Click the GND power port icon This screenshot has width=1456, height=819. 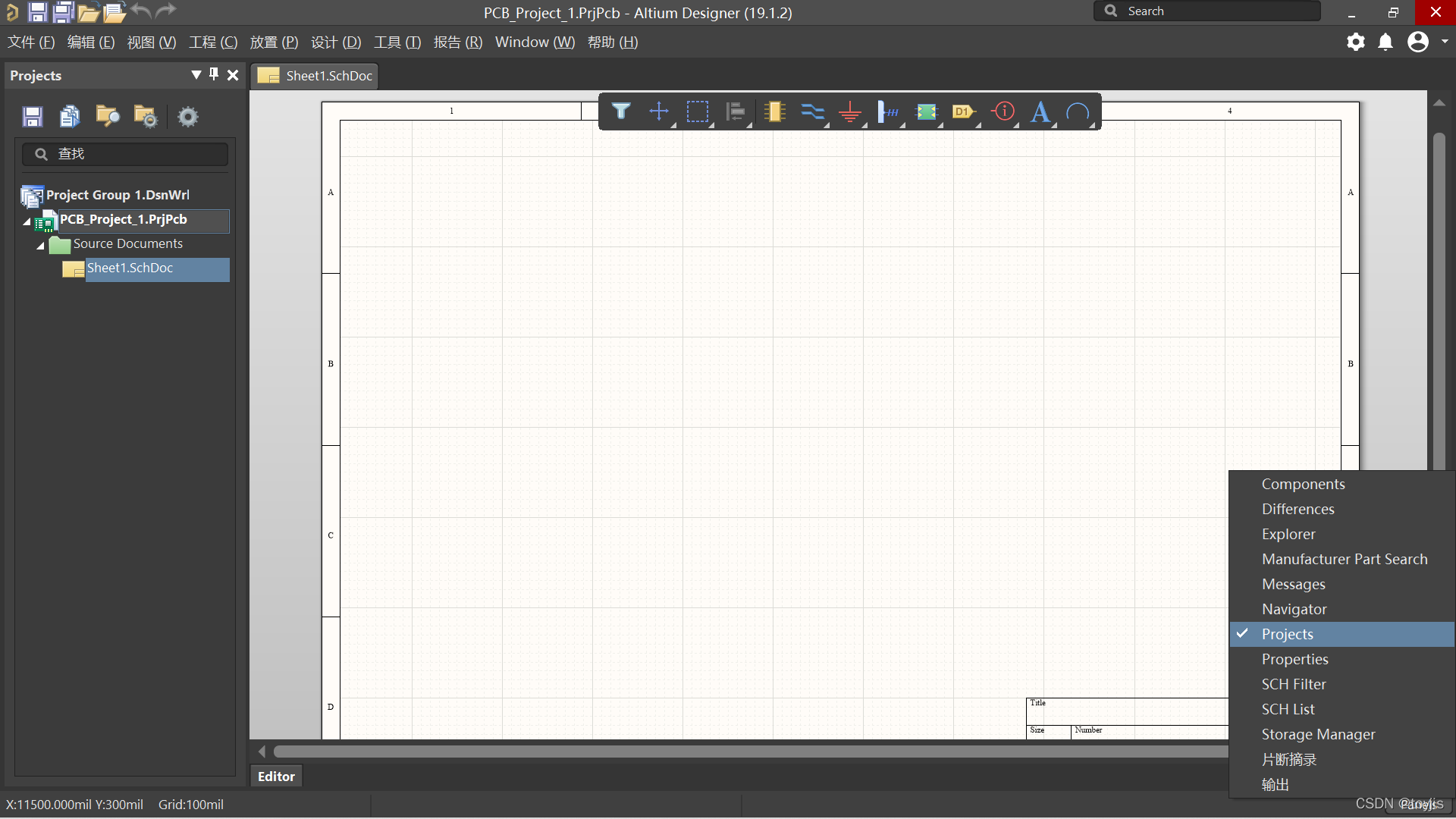coord(850,113)
